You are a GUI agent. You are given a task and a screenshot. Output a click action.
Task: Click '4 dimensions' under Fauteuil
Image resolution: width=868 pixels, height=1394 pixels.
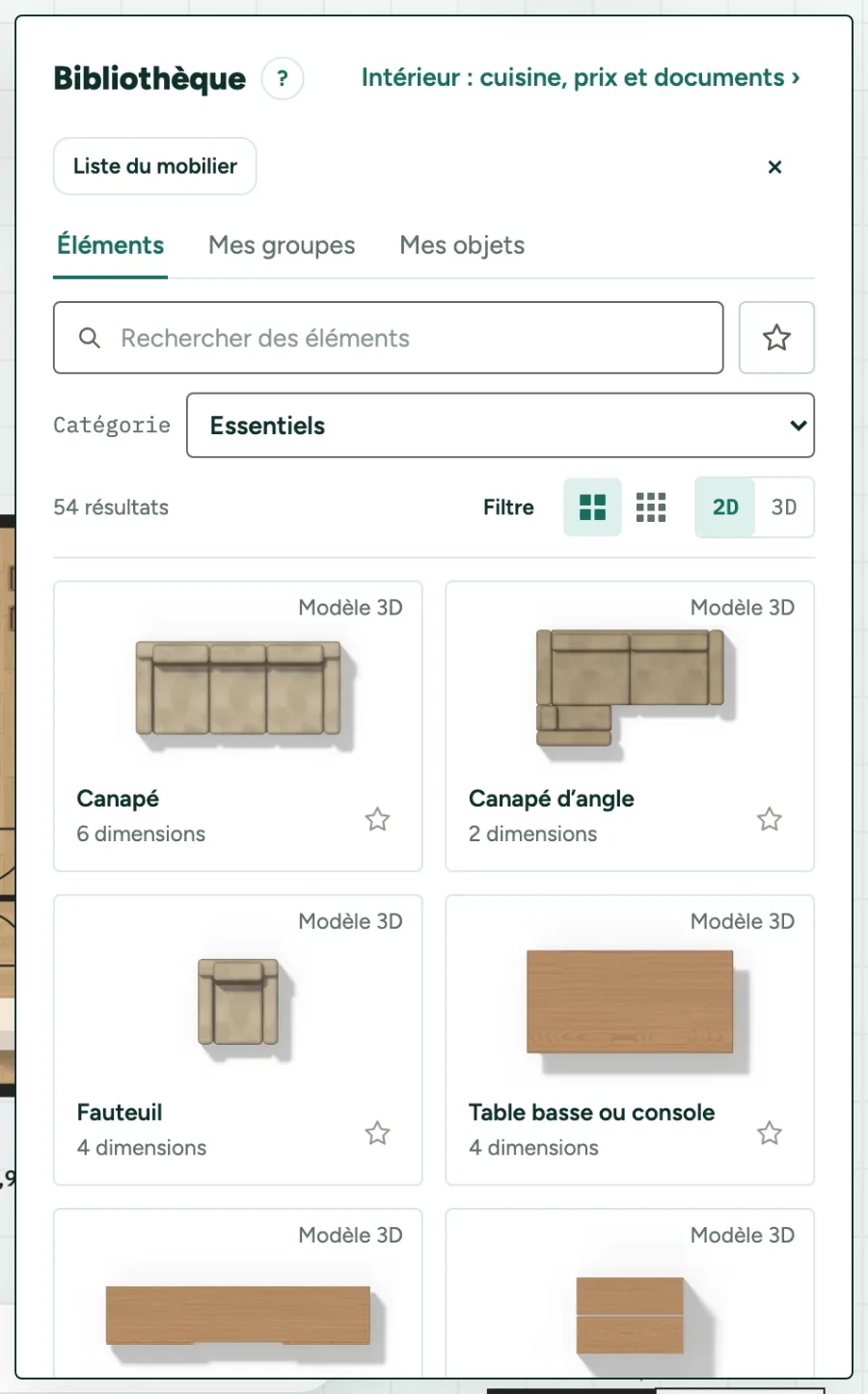point(142,1148)
